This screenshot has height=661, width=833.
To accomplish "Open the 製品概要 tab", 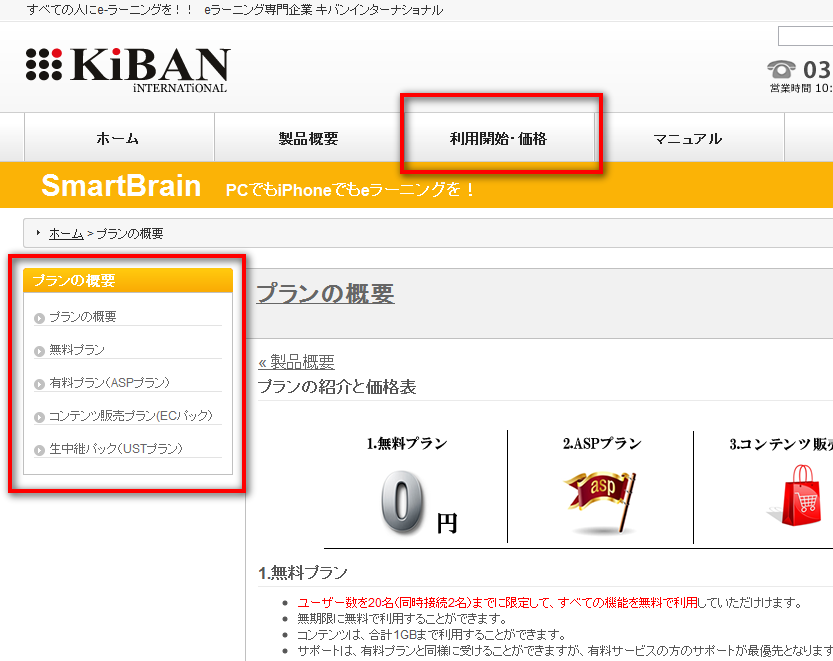I will coord(309,138).
